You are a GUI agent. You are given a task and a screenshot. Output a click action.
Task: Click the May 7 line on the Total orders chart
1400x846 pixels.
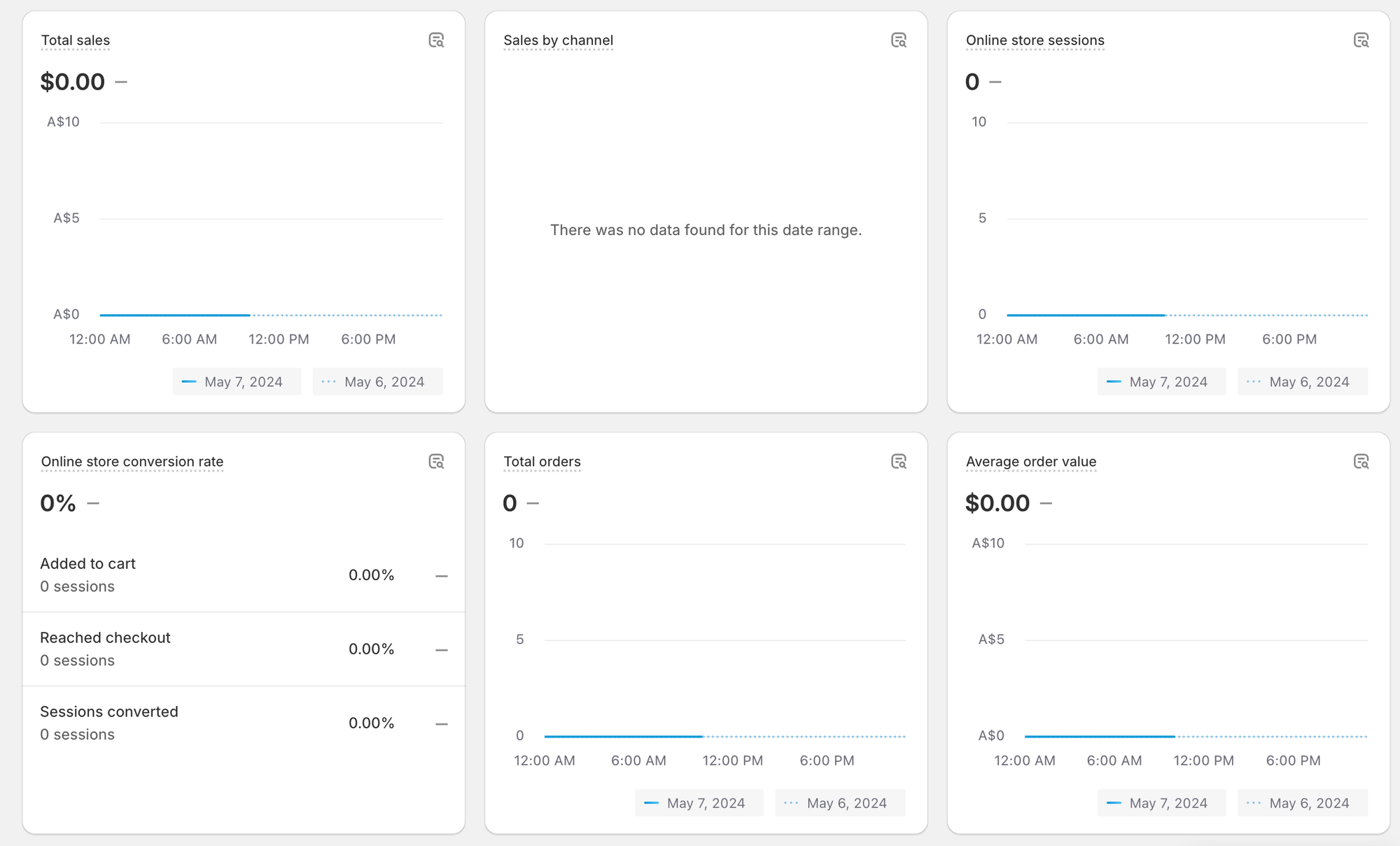coord(623,736)
